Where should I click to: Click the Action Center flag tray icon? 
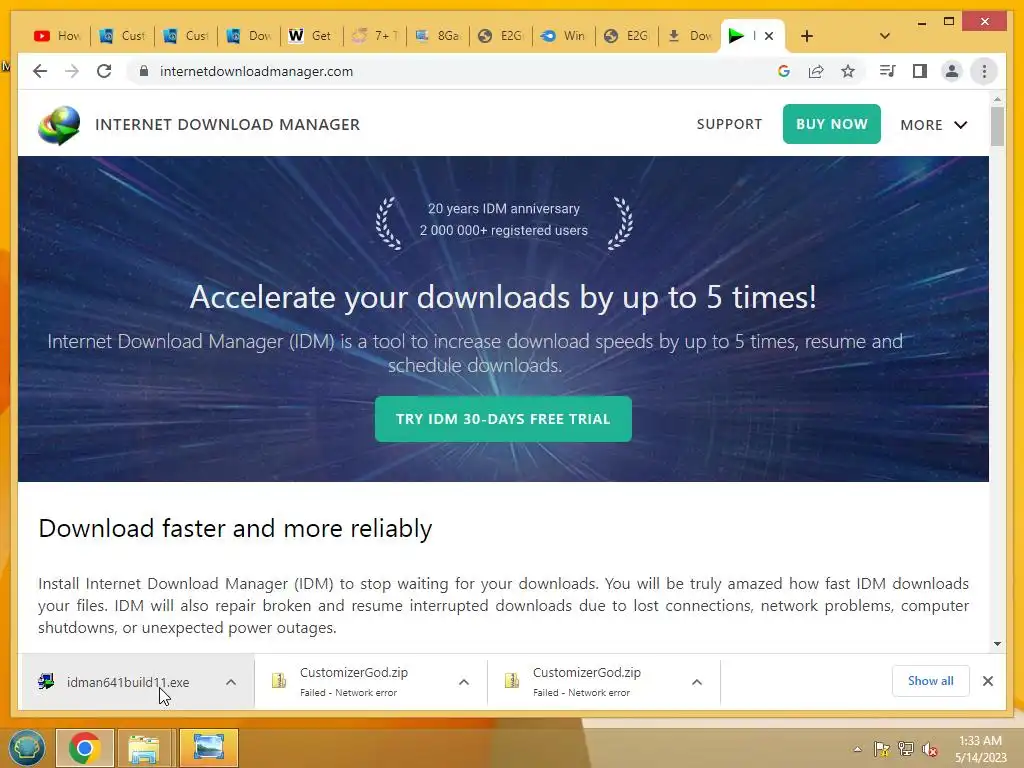(882, 749)
